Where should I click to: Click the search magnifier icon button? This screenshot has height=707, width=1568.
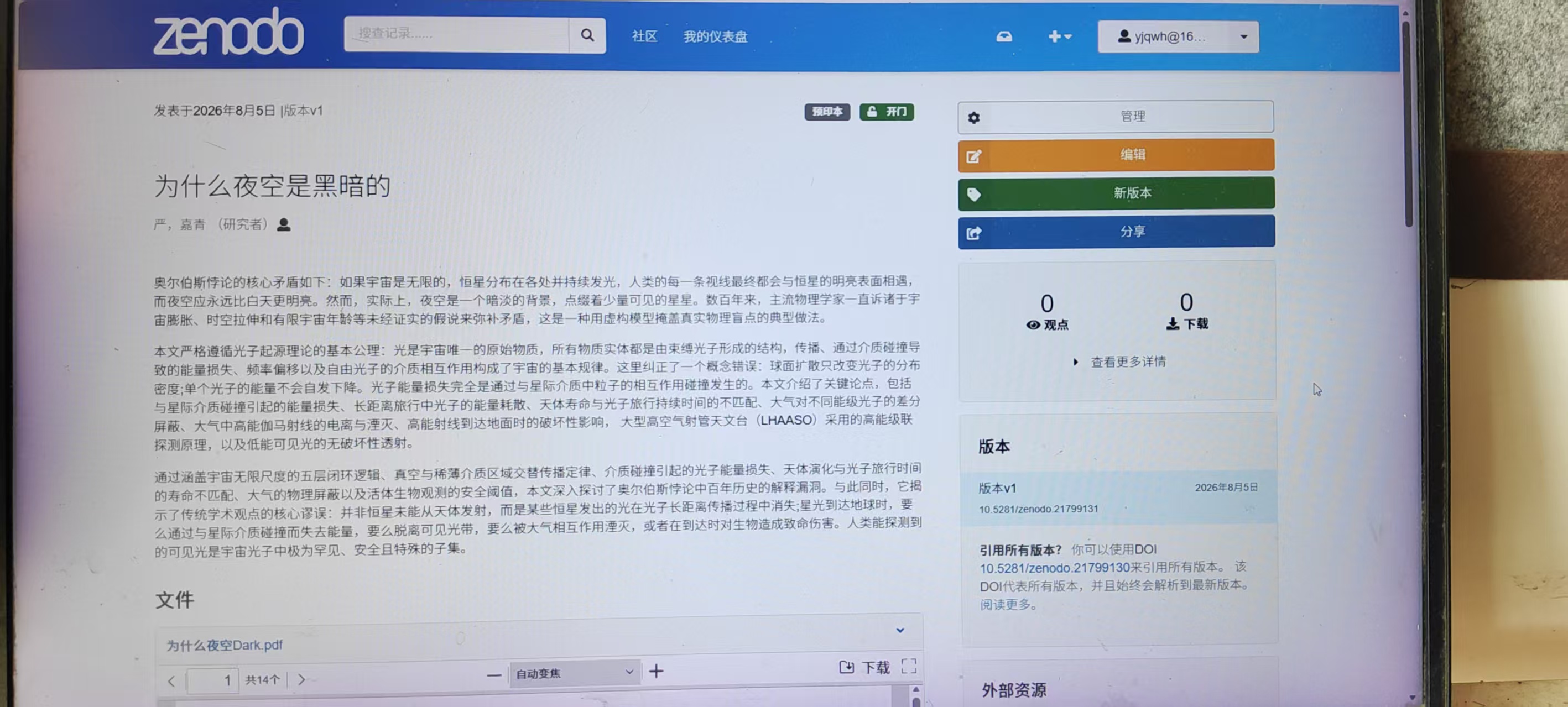(x=587, y=35)
